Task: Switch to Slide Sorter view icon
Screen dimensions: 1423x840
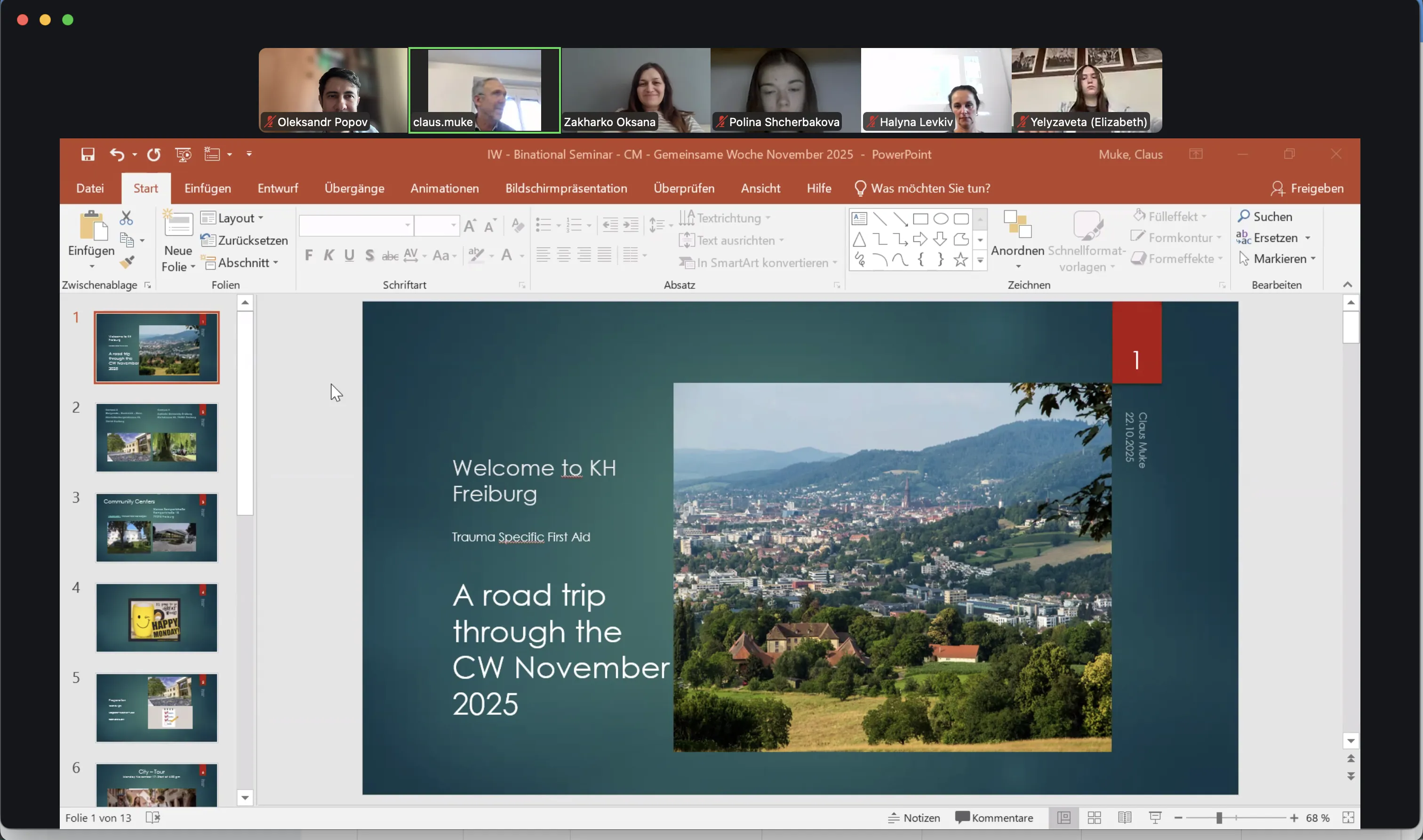Action: pos(1094,818)
